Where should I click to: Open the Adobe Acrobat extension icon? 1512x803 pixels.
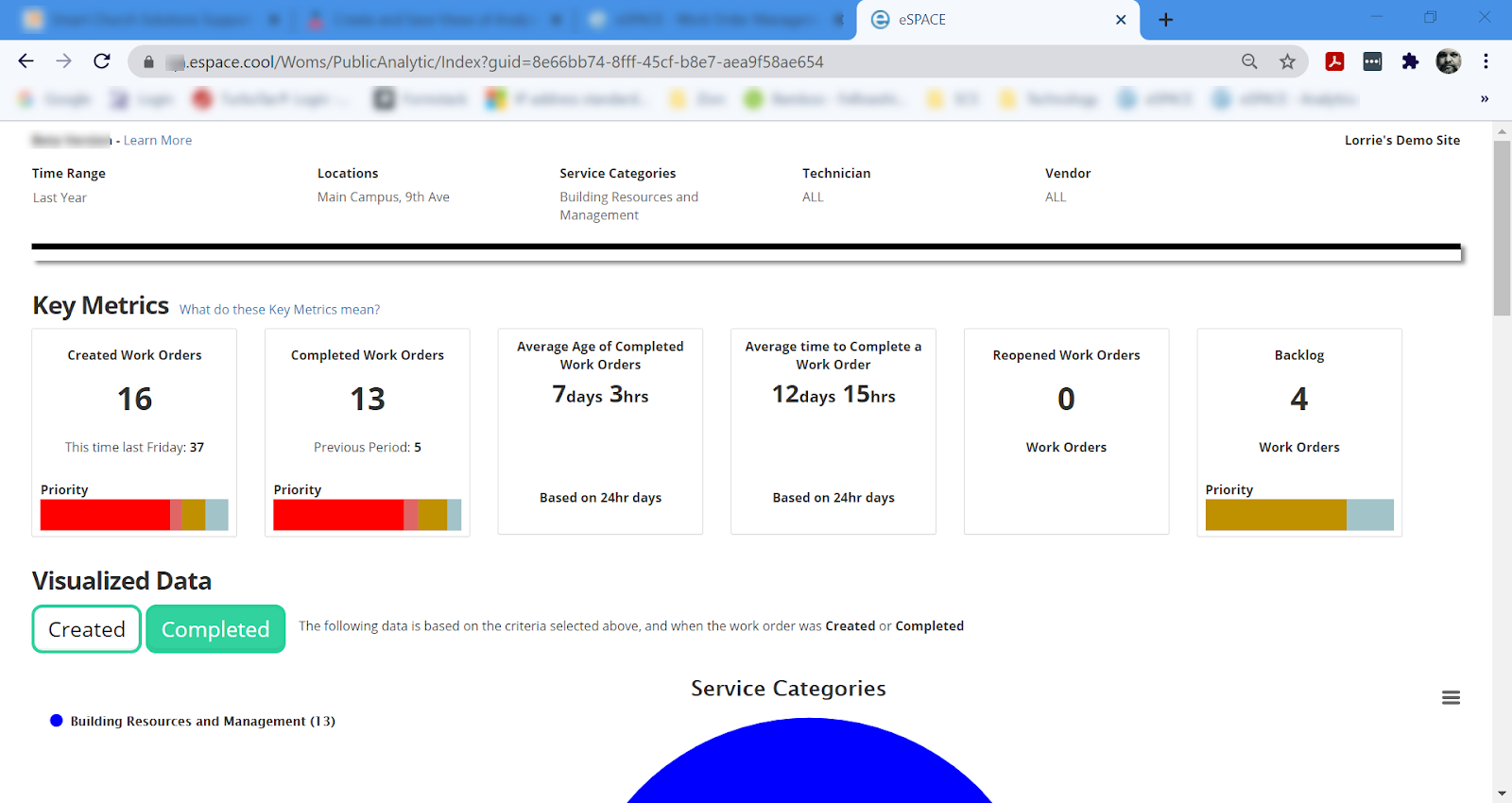(1334, 61)
